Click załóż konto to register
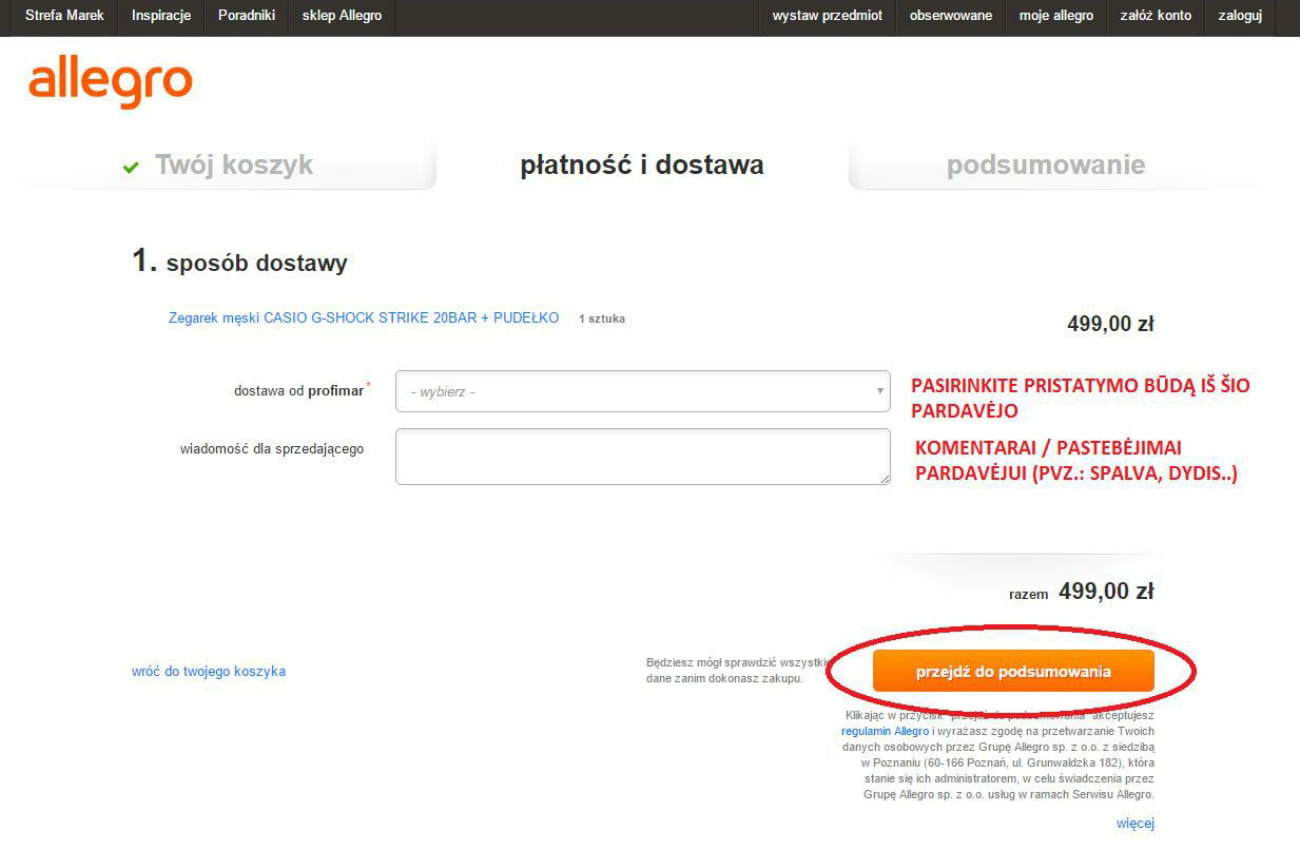 coord(1155,16)
